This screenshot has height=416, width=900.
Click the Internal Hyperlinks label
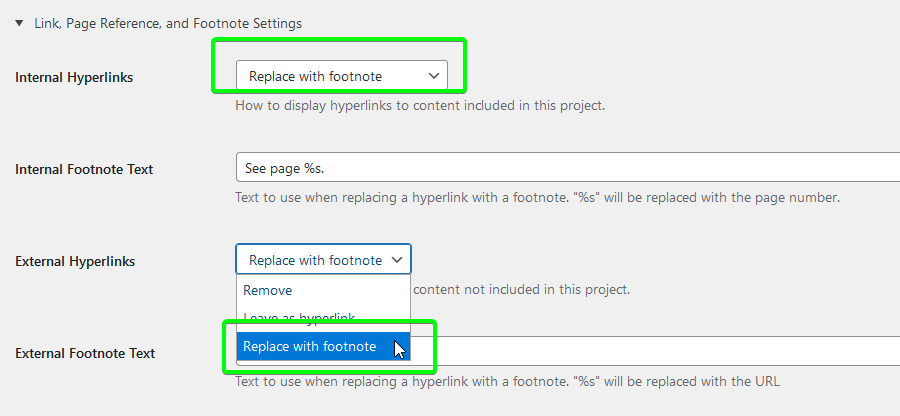[x=74, y=77]
